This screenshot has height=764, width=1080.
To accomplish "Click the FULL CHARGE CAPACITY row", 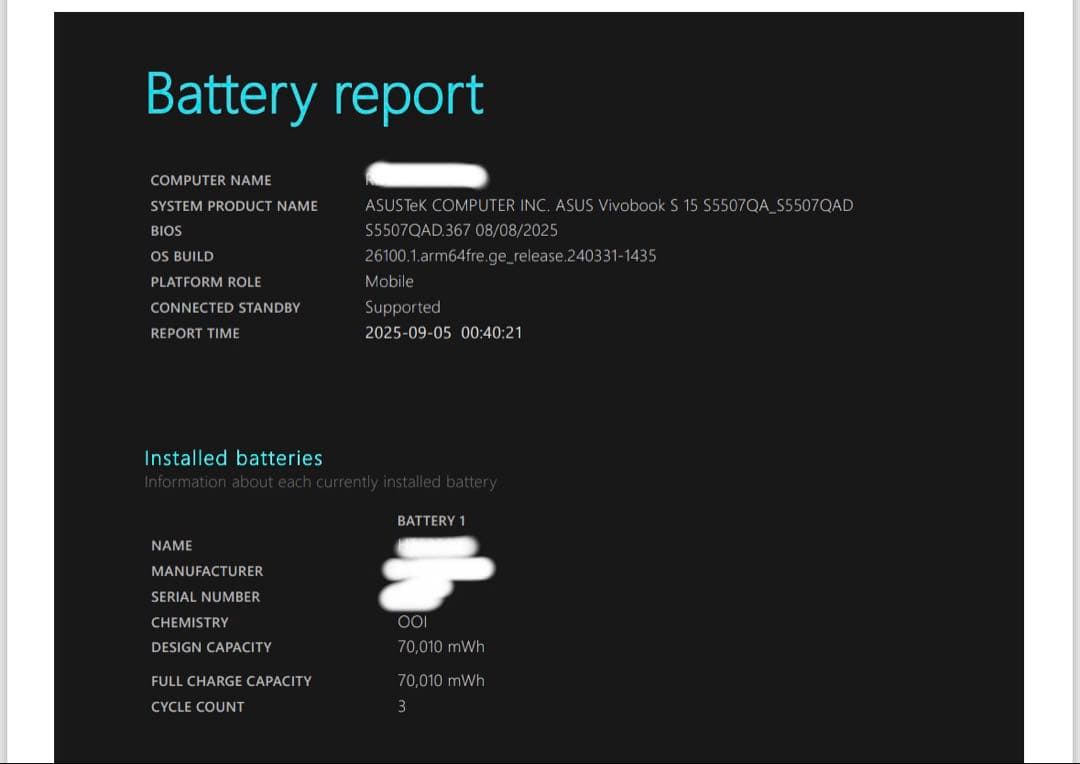I will 231,681.
